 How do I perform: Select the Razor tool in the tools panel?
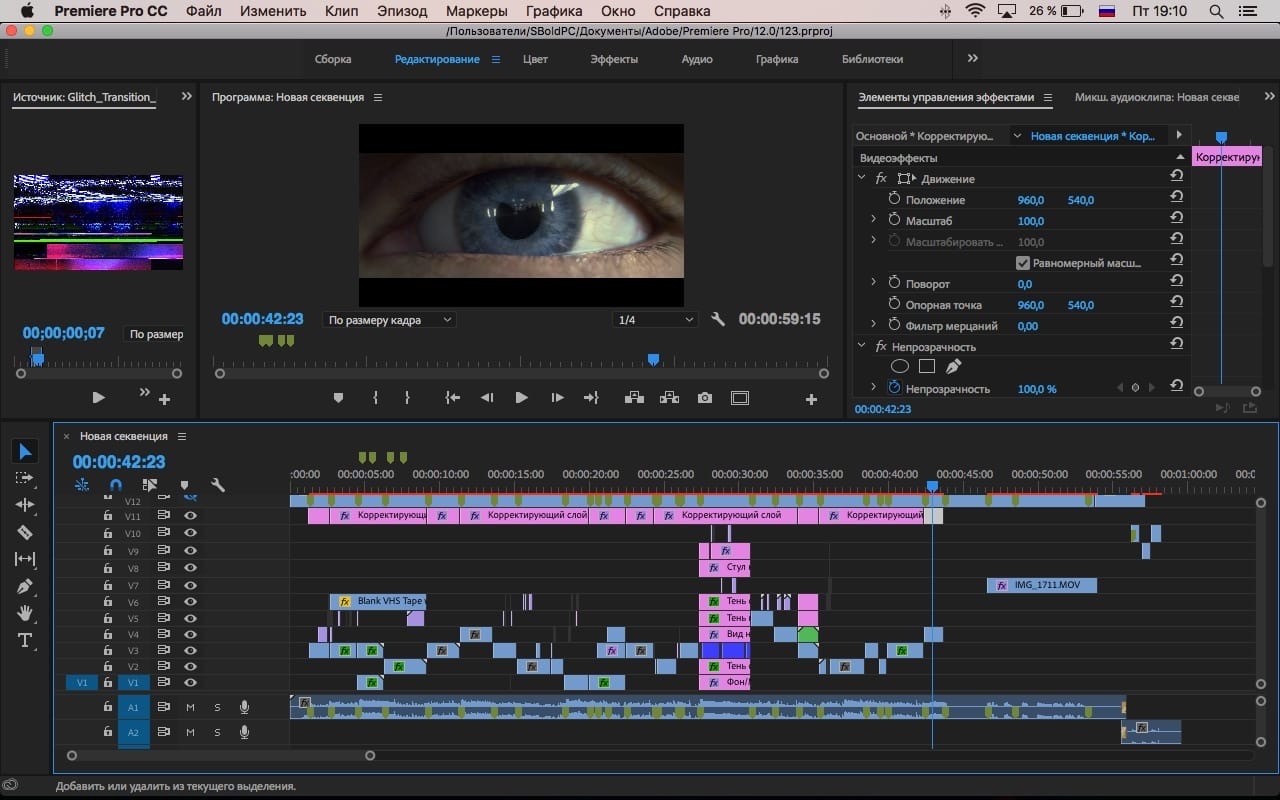(25, 533)
